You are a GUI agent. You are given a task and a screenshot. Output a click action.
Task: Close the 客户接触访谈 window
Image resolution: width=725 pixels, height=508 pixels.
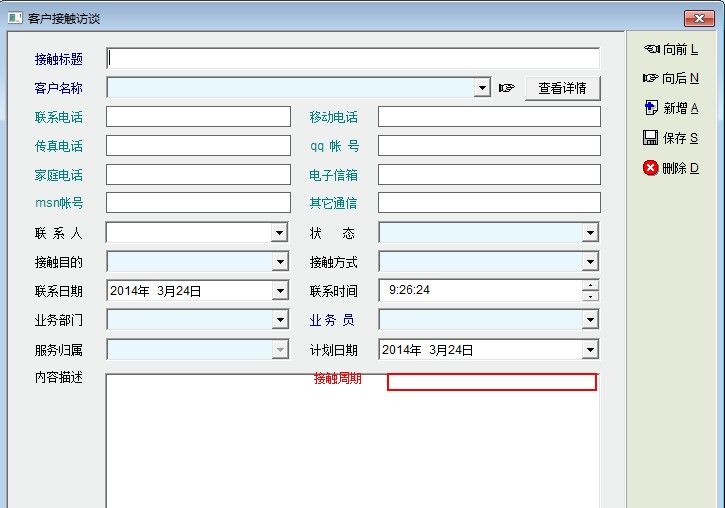click(x=698, y=18)
